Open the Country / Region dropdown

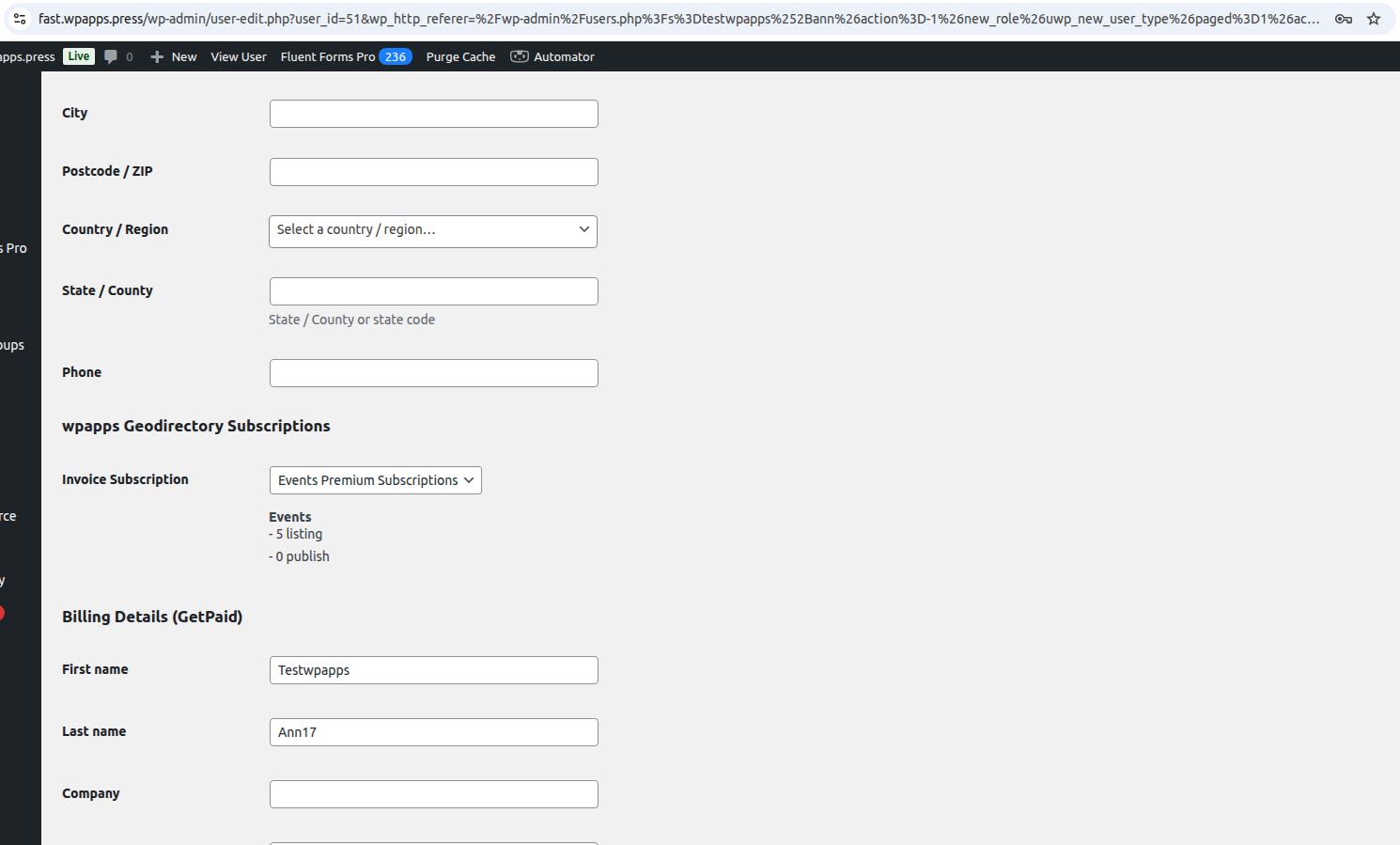click(x=433, y=231)
